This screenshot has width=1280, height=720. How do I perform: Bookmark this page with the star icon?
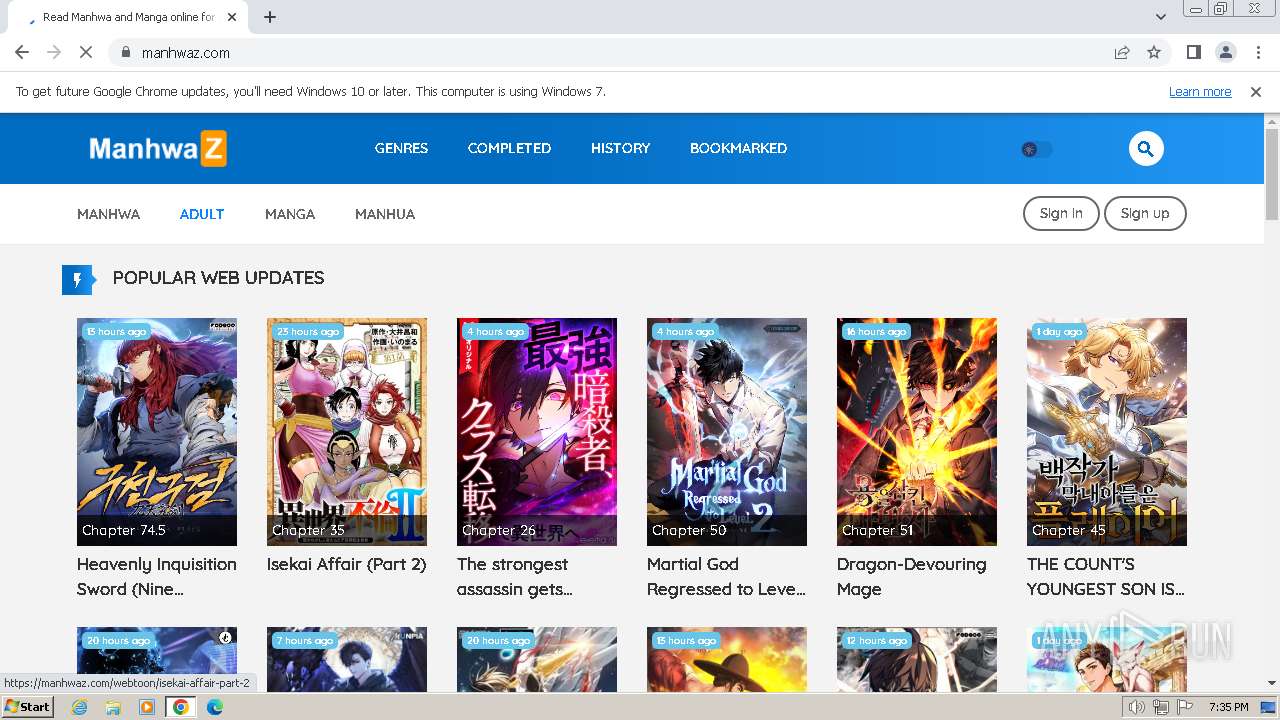pos(1154,52)
